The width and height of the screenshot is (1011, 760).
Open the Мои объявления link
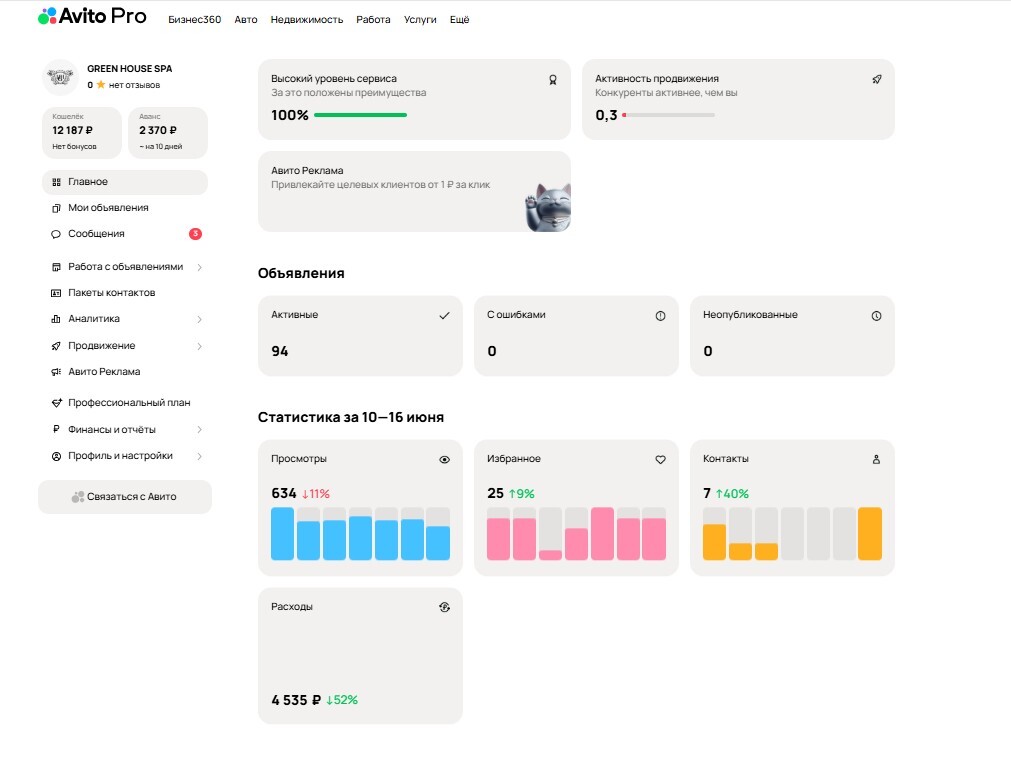pyautogui.click(x=108, y=208)
